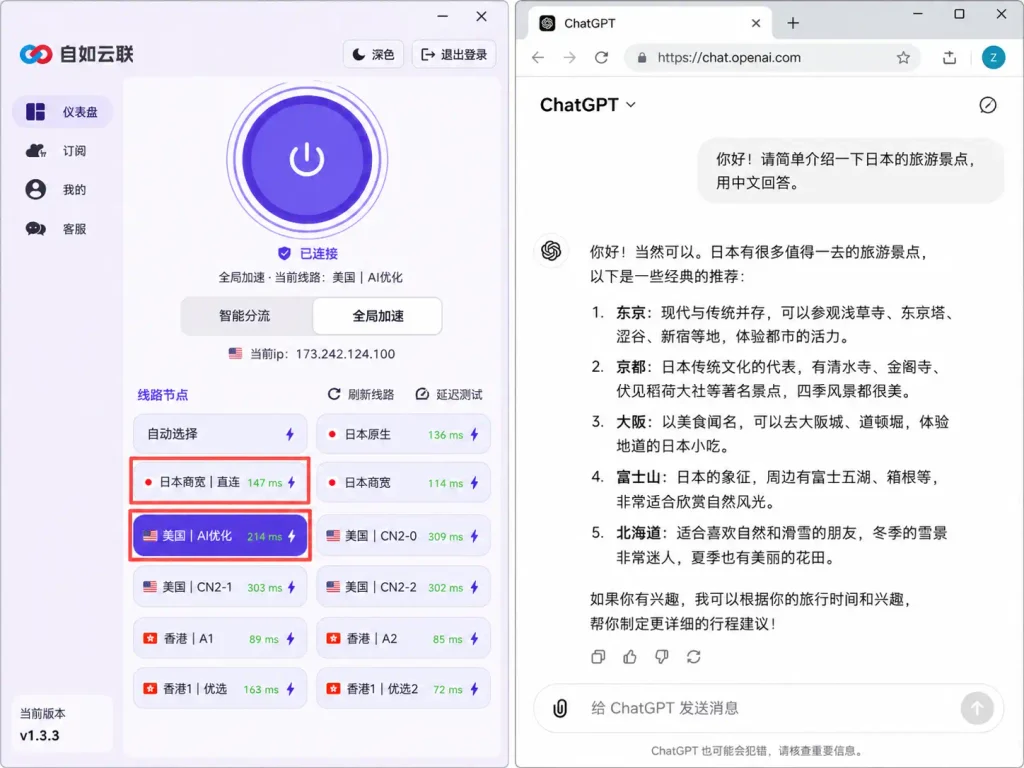Screen dimensions: 1024x768
Task: Switch to 深色 dark mode
Action: [x=374, y=54]
